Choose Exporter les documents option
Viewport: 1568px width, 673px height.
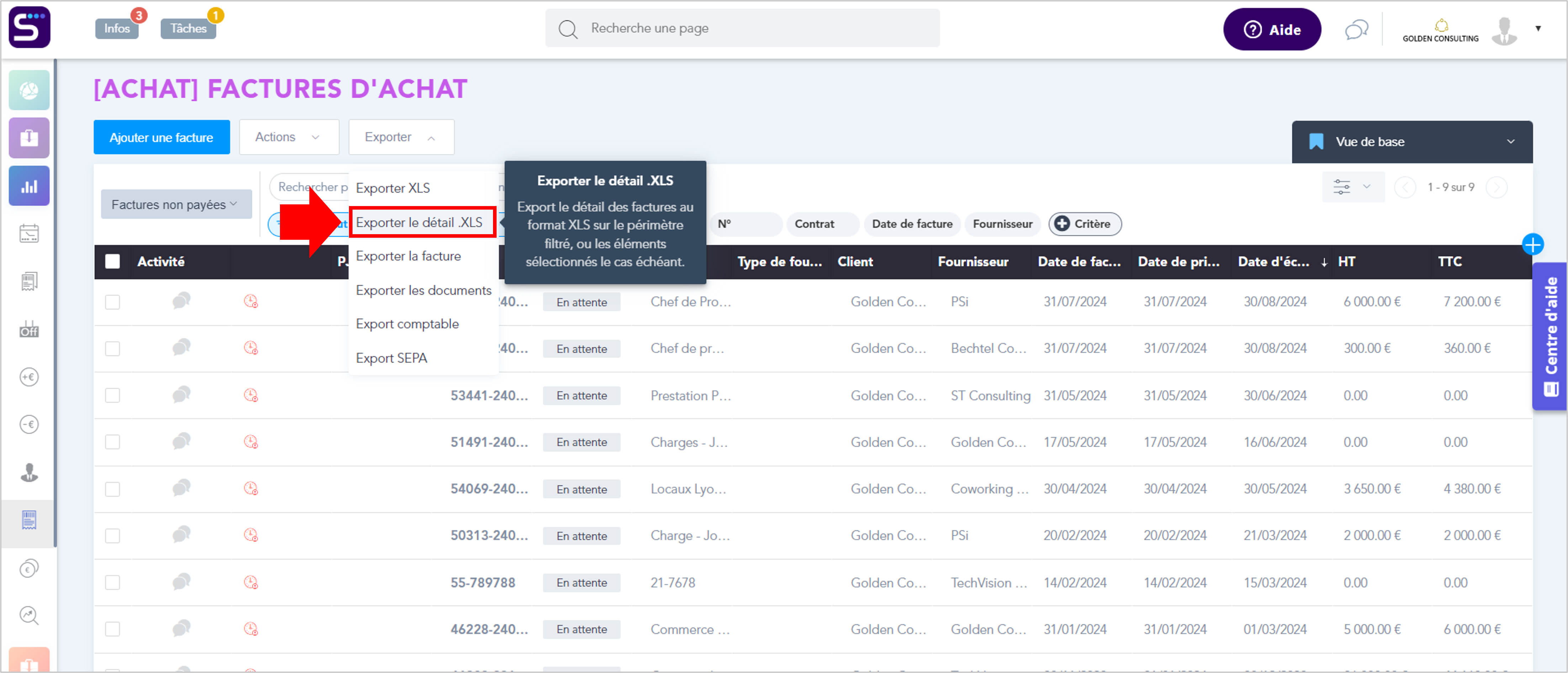423,290
